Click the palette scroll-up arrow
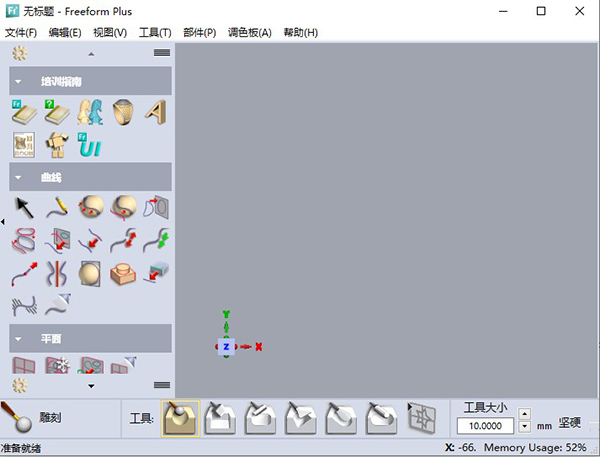Screen dimensions: 600x457 point(91,54)
